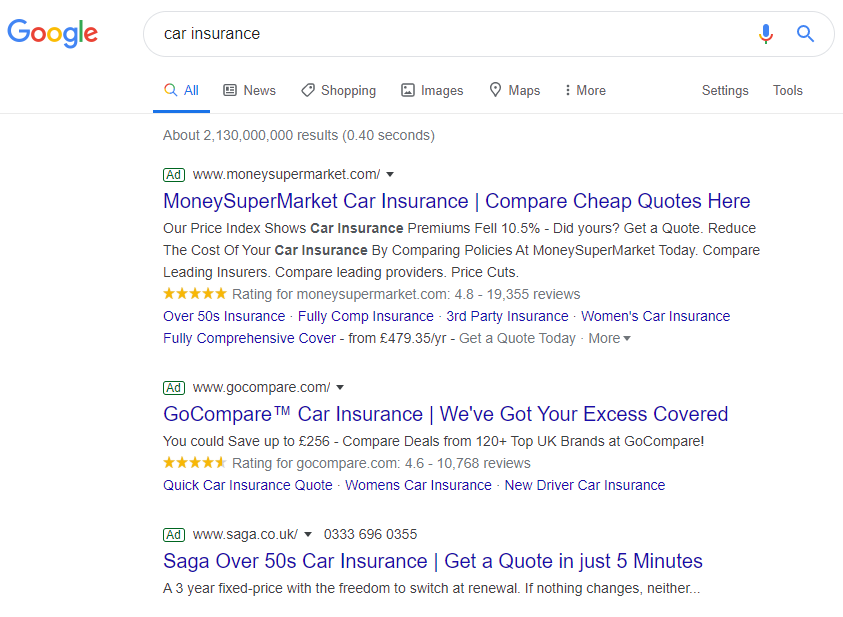Select the All results tab
The image size is (843, 617).
[181, 90]
